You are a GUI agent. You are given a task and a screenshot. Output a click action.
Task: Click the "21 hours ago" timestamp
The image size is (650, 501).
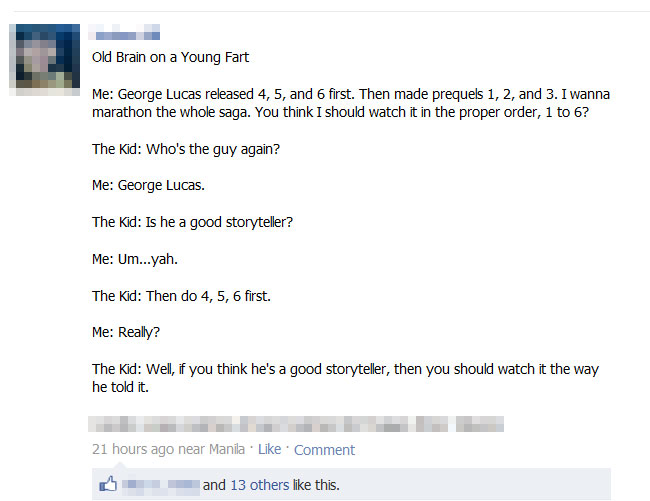coord(133,450)
